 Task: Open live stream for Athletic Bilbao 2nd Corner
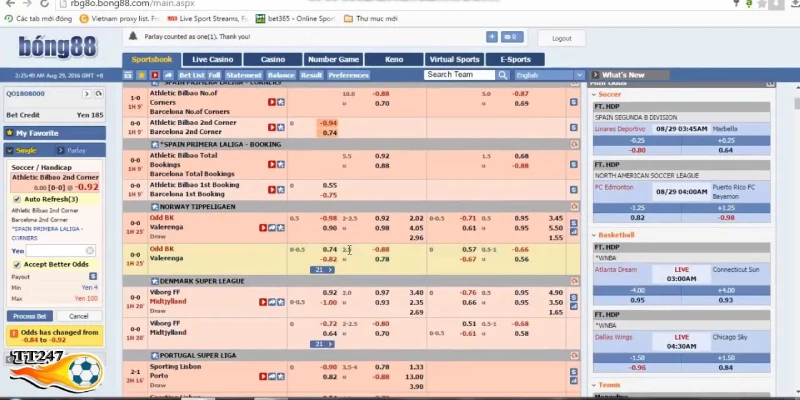click(x=272, y=128)
